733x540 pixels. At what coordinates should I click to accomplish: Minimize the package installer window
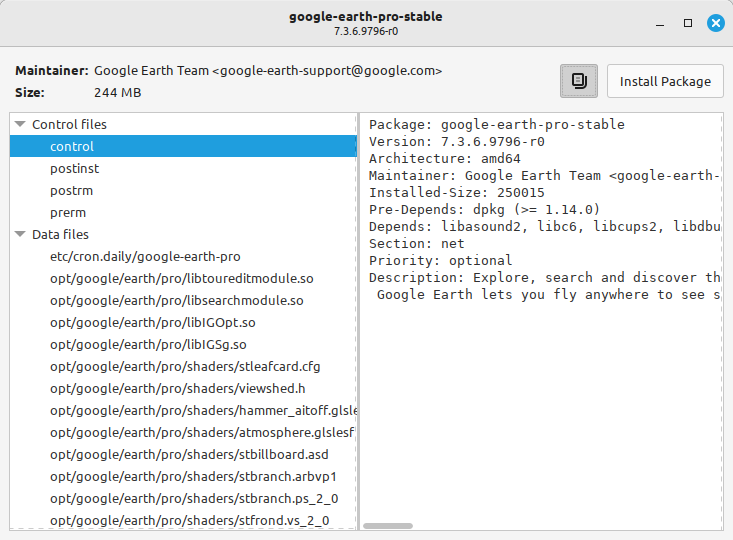[660, 23]
